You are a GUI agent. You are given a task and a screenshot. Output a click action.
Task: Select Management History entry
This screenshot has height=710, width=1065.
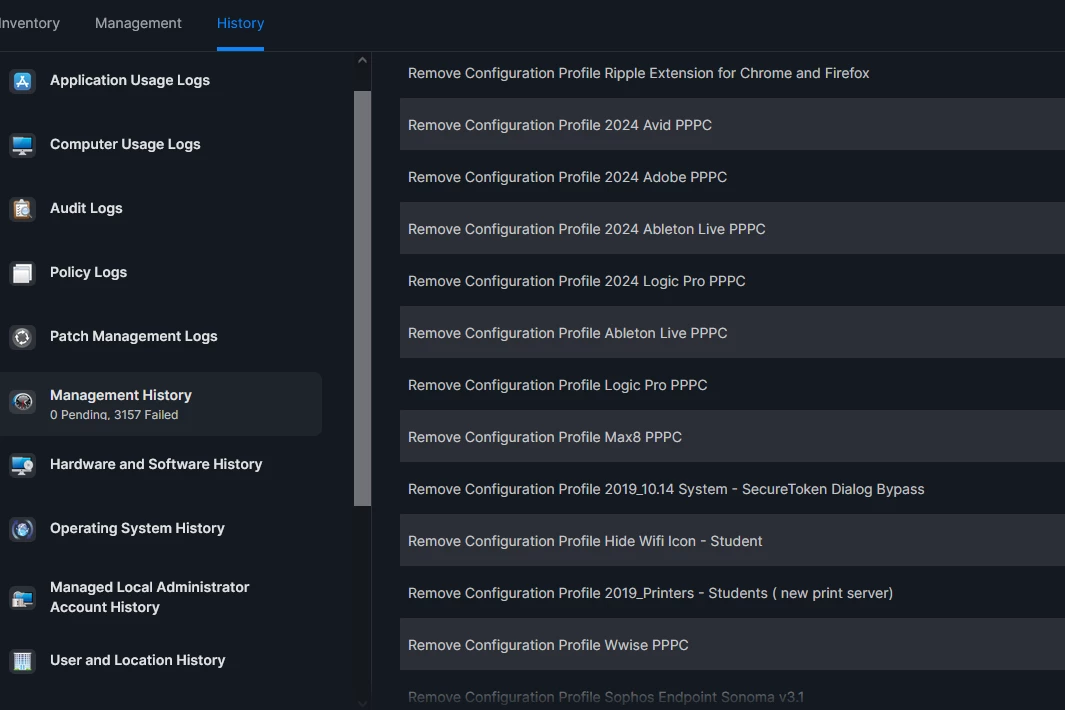(161, 404)
